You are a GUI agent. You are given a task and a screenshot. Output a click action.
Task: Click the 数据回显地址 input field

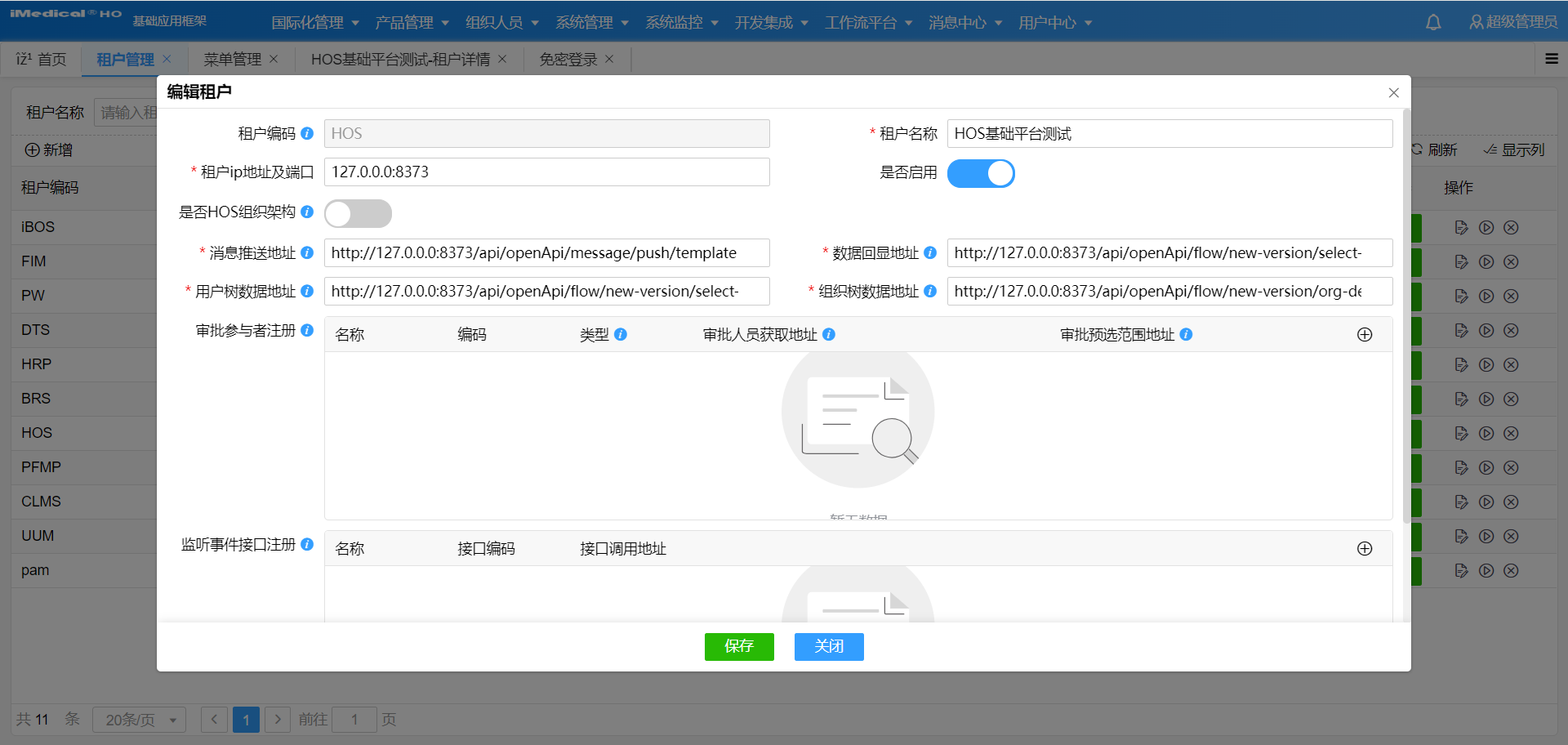coord(1170,252)
